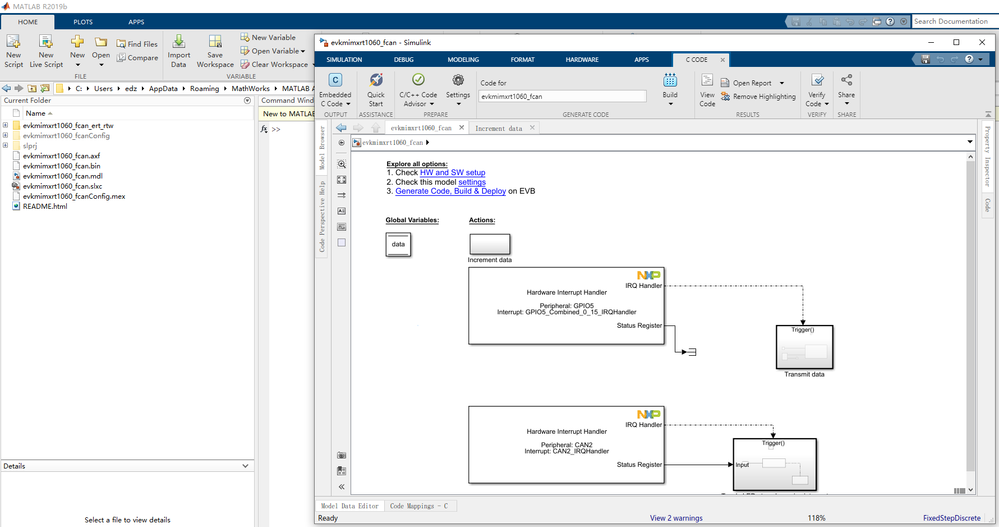This screenshot has width=999, height=527.
Task: Switch to MATLAB PLOTS tab
Action: pyautogui.click(x=83, y=22)
